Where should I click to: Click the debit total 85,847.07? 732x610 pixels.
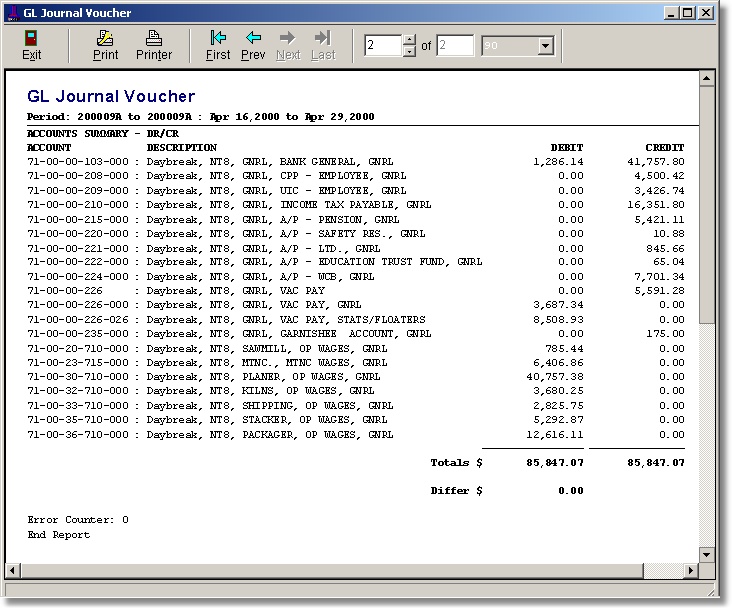[x=555, y=463]
